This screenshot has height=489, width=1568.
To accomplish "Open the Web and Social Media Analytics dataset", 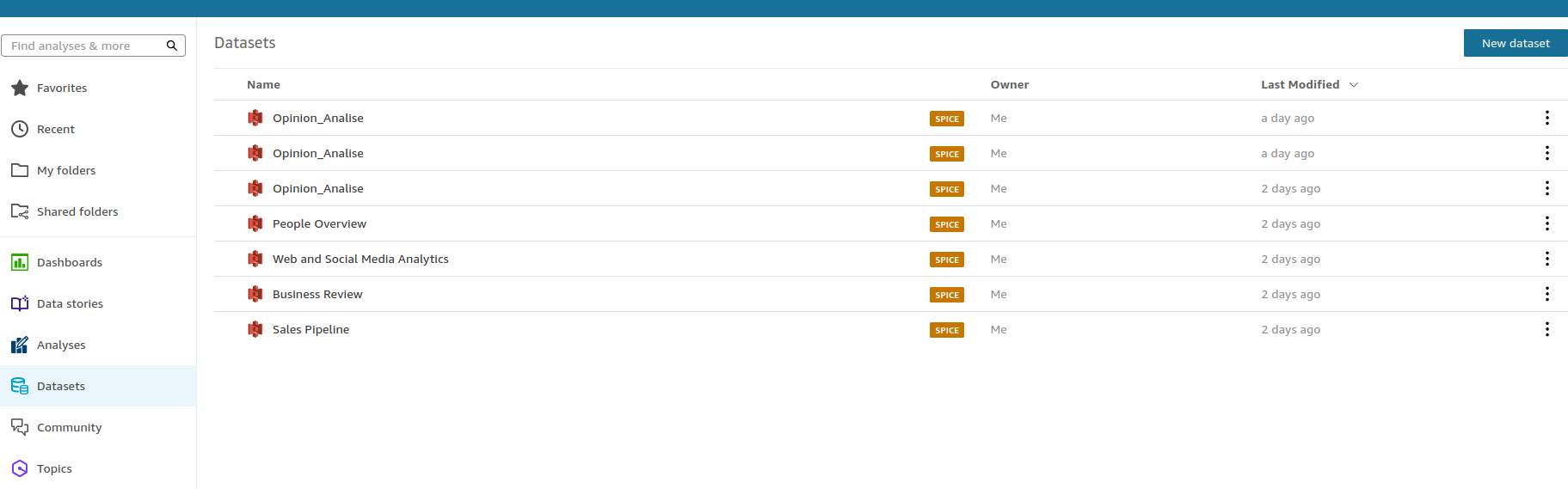I will coord(360,259).
